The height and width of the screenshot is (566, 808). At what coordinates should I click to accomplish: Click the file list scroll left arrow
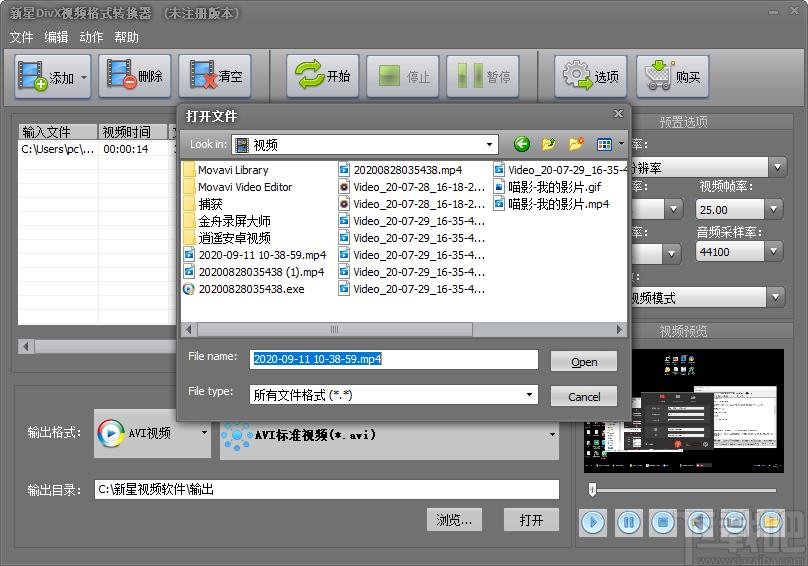point(26,346)
